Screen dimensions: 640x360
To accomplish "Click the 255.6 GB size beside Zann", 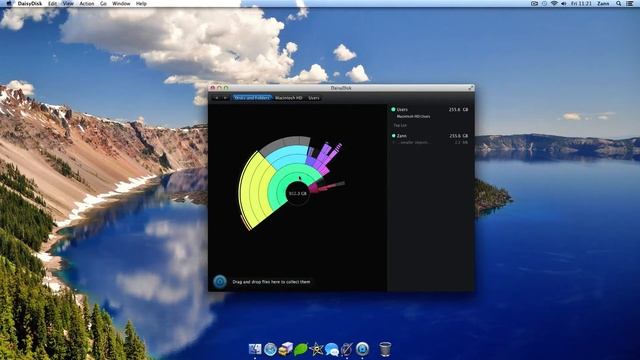I will [x=458, y=136].
